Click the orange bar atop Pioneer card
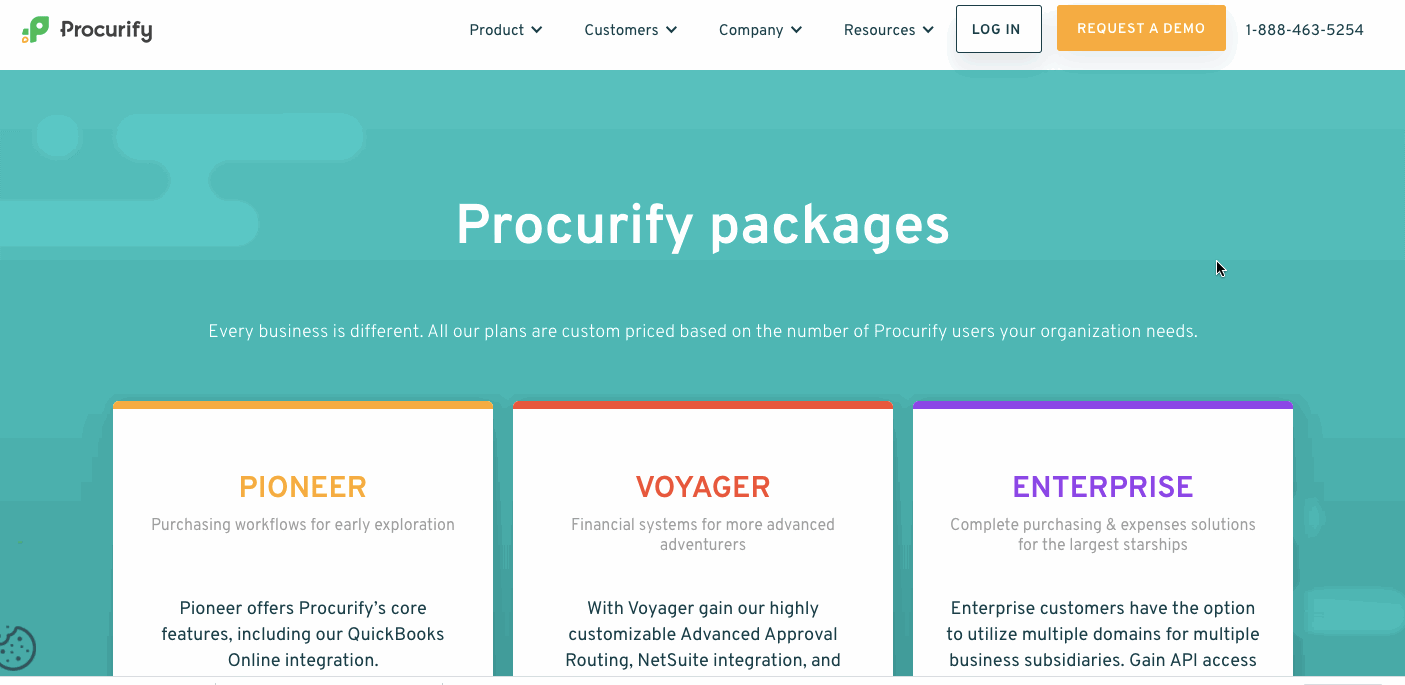The image size is (1405, 685). click(303, 405)
